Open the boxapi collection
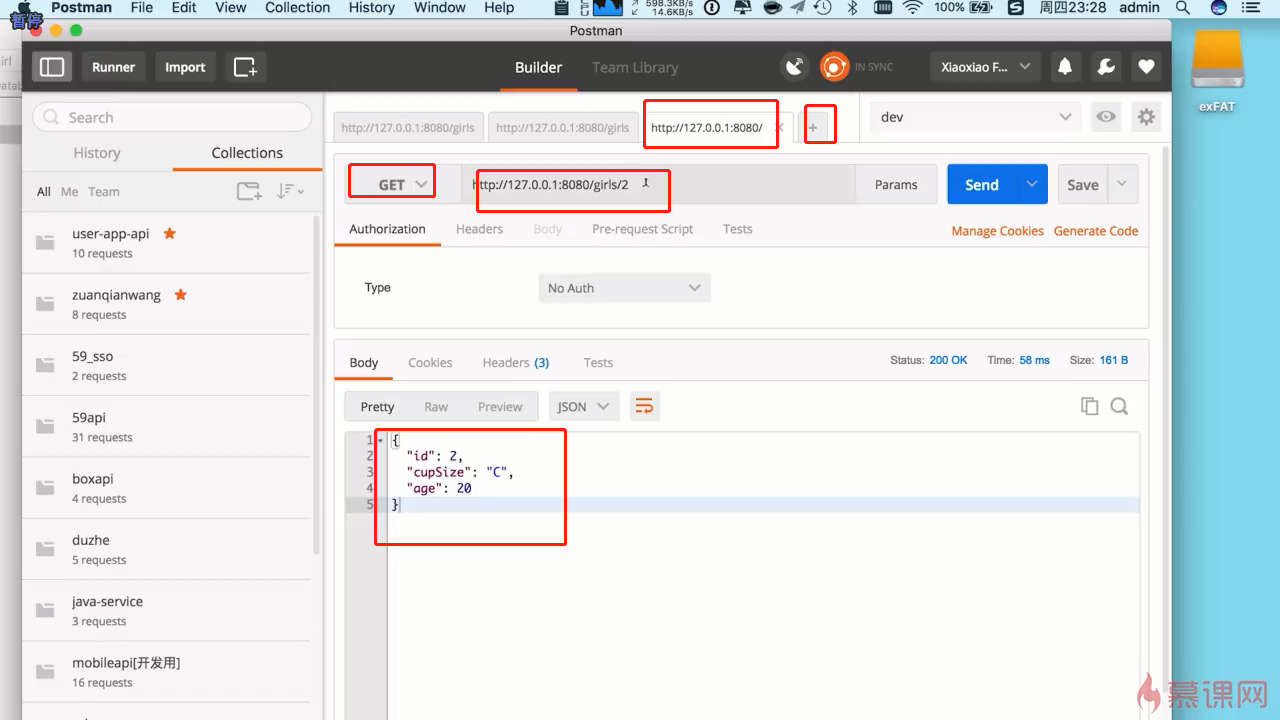The image size is (1280, 720). click(x=166, y=488)
